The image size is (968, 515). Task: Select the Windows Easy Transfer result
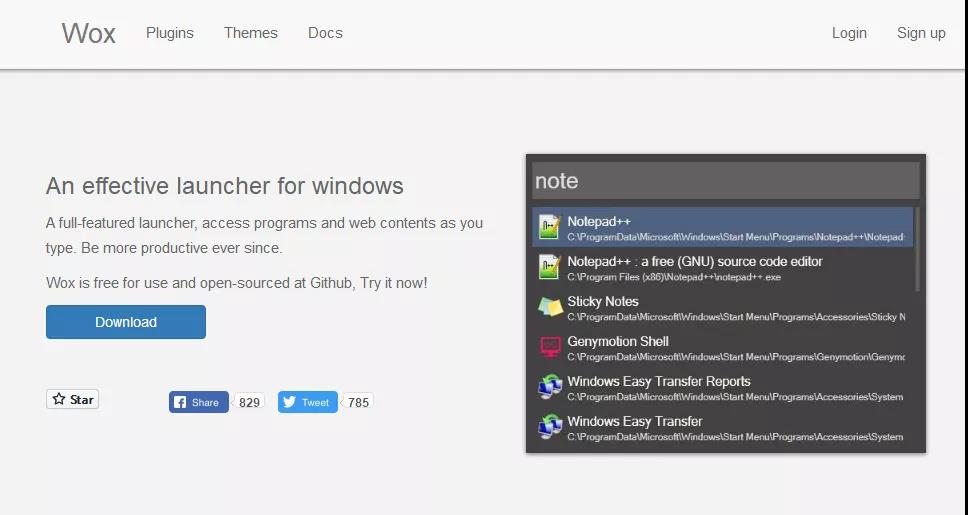coord(722,428)
